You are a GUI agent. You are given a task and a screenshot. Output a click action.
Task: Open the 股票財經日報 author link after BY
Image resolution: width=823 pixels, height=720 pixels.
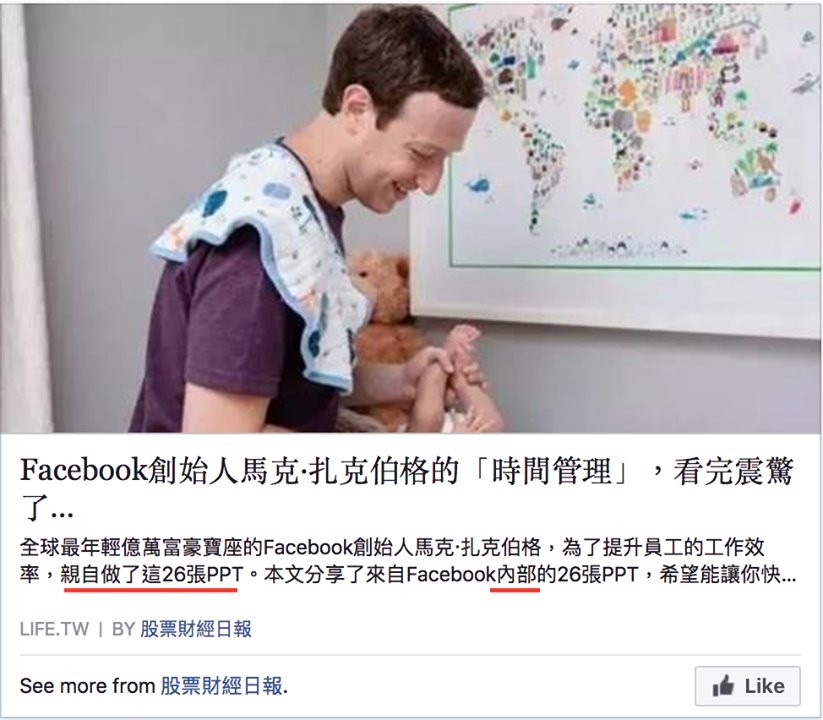point(196,629)
